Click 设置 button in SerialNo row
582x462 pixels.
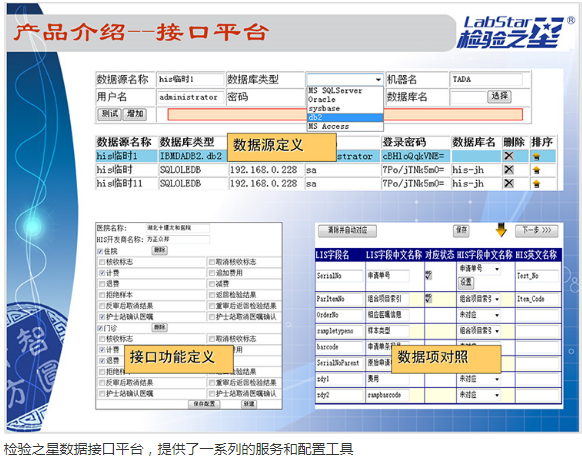[466, 283]
